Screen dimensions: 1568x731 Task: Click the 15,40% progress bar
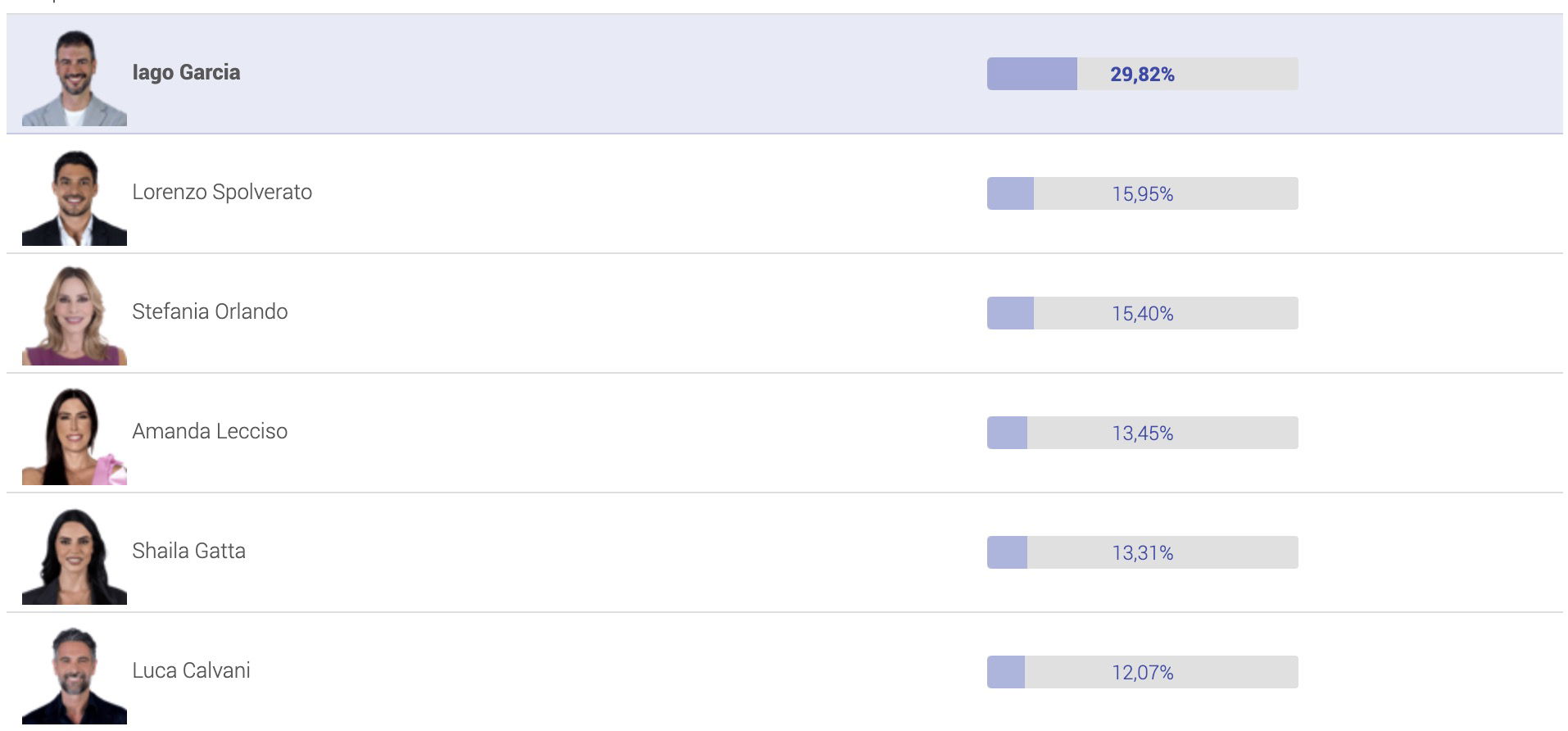point(1142,313)
